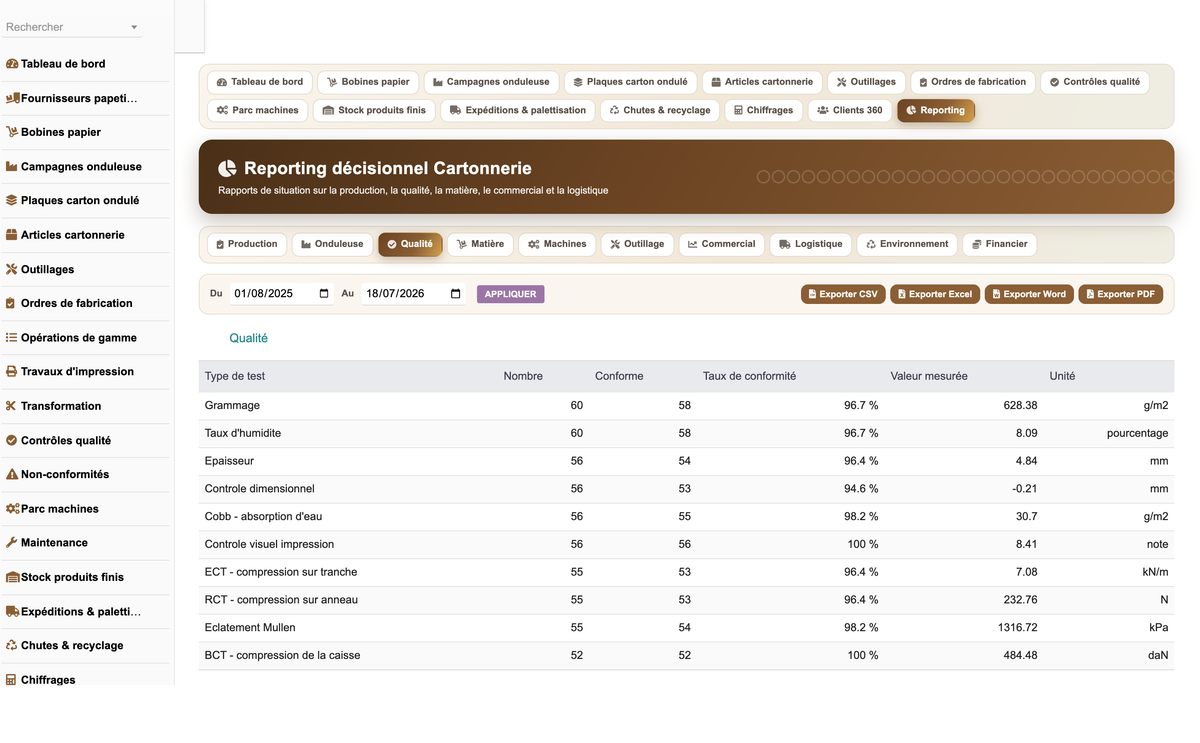1200x743 pixels.
Task: Click the Plaques carton ondulé sidebar layers icon
Action: [12, 200]
